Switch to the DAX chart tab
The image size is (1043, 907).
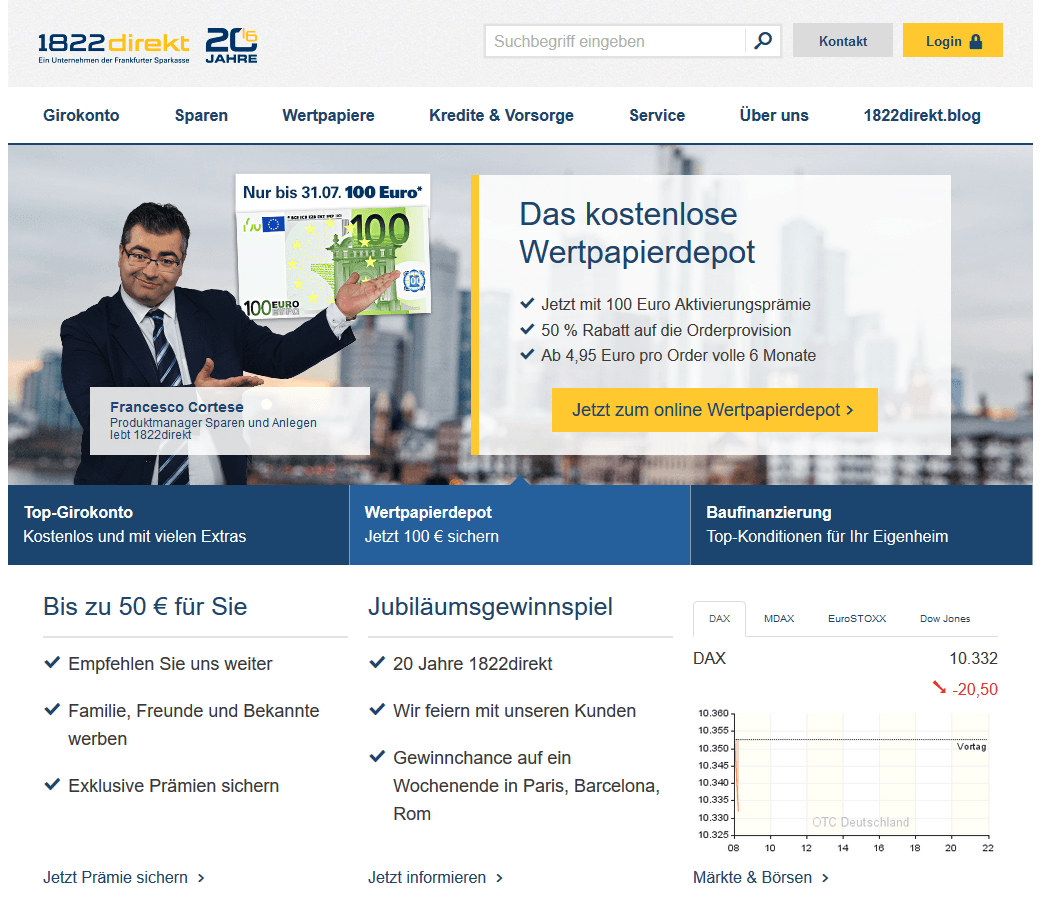pyautogui.click(x=719, y=619)
